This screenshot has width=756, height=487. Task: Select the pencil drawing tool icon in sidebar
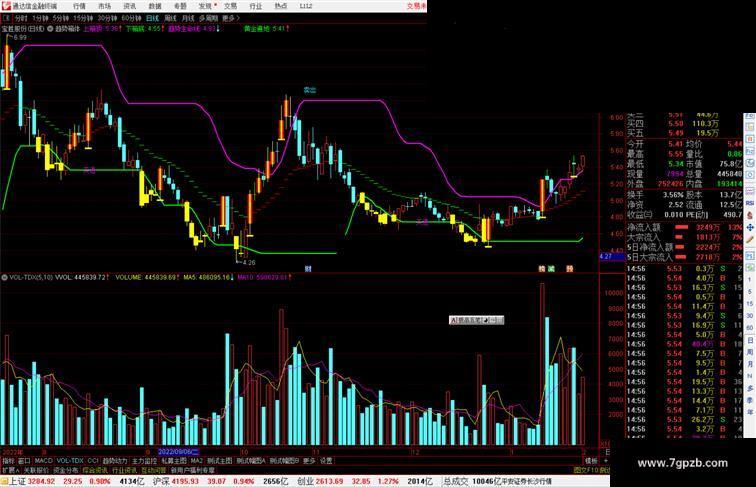coord(750,239)
